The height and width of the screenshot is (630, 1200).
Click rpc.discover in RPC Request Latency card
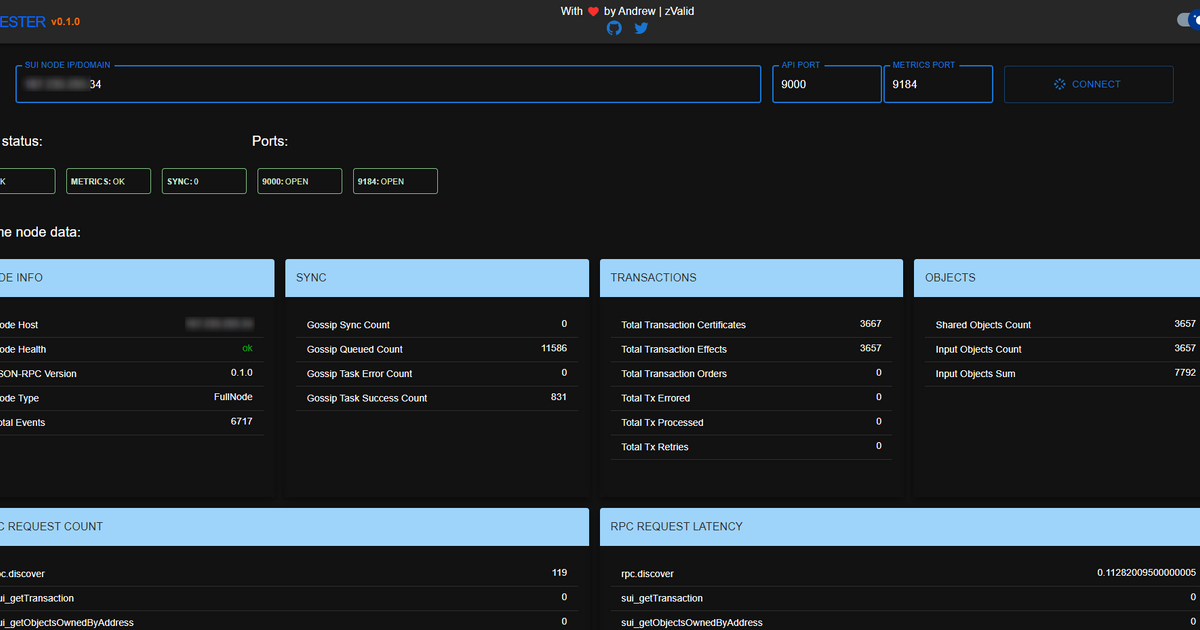[647, 574]
